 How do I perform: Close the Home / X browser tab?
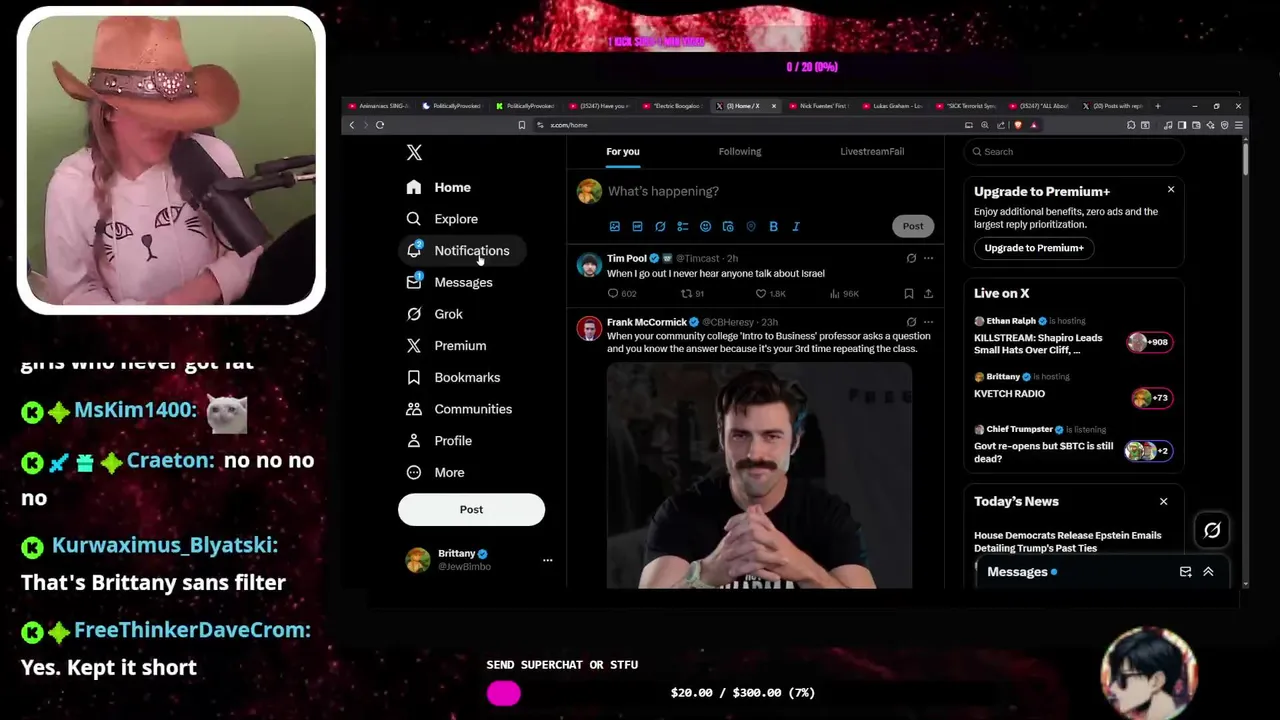(773, 106)
